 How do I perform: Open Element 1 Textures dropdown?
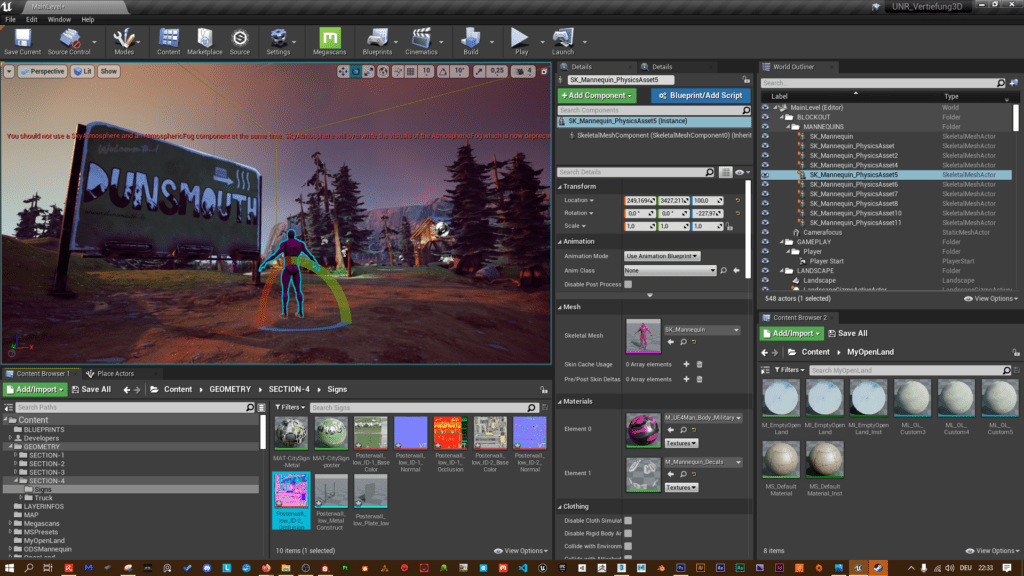tap(681, 488)
